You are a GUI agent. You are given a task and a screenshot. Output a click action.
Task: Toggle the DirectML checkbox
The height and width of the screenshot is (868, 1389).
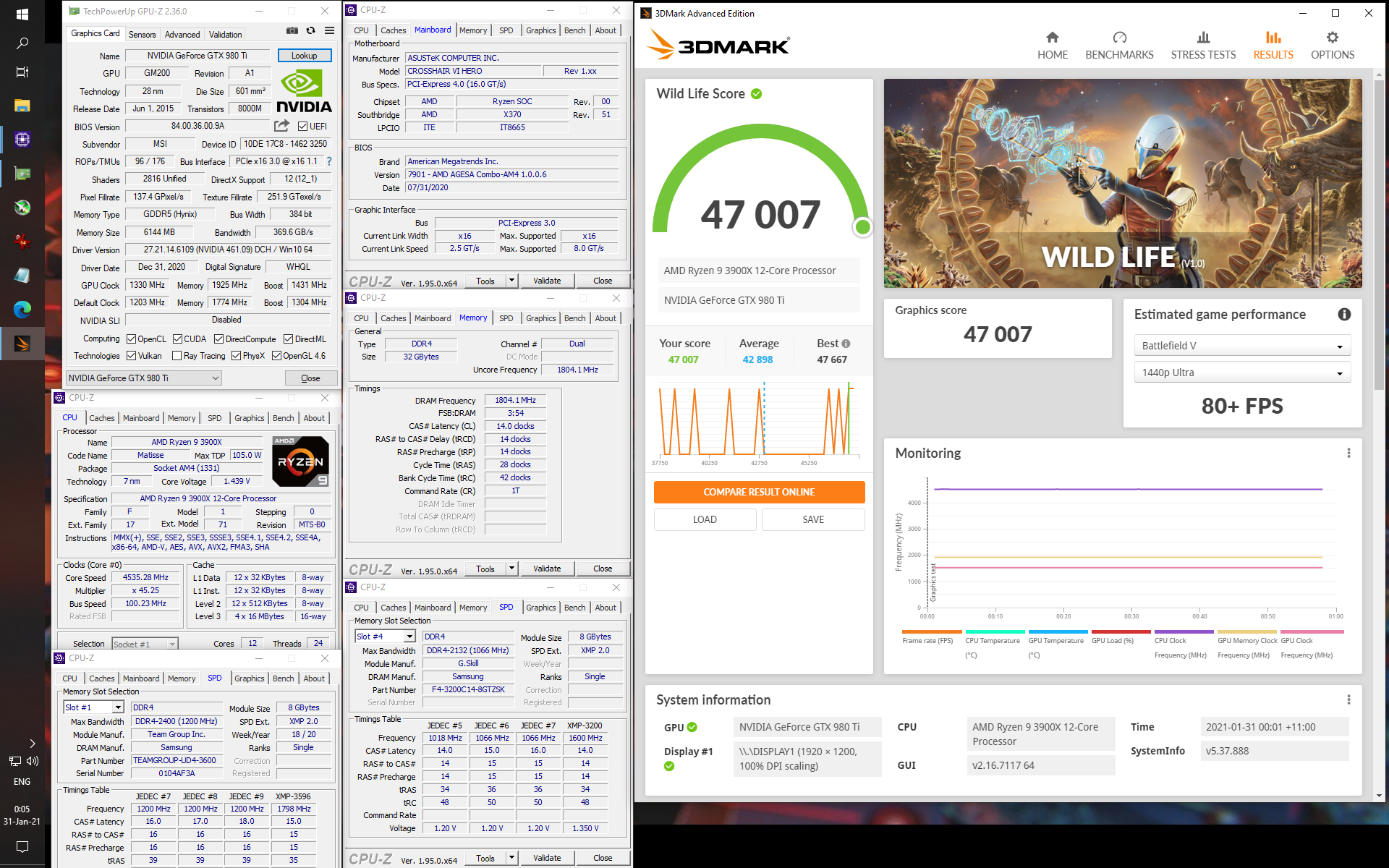coord(288,339)
